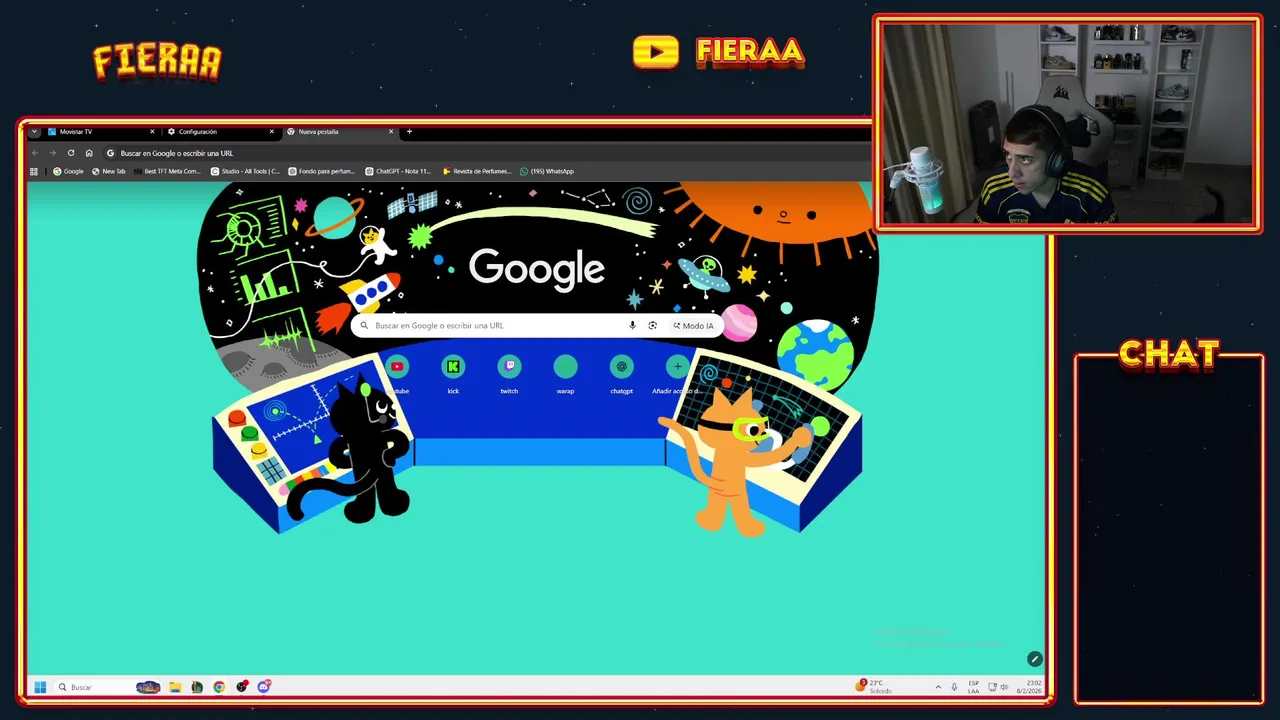The image size is (1280, 720).
Task: Open File Explorer from the taskbar
Action: point(175,687)
